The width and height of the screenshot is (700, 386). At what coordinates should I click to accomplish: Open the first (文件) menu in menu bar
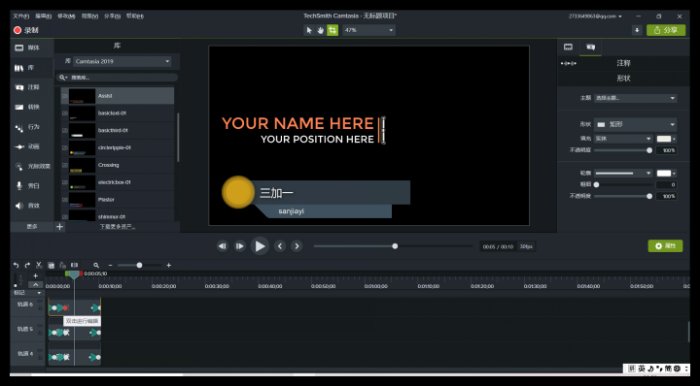pyautogui.click(x=21, y=16)
